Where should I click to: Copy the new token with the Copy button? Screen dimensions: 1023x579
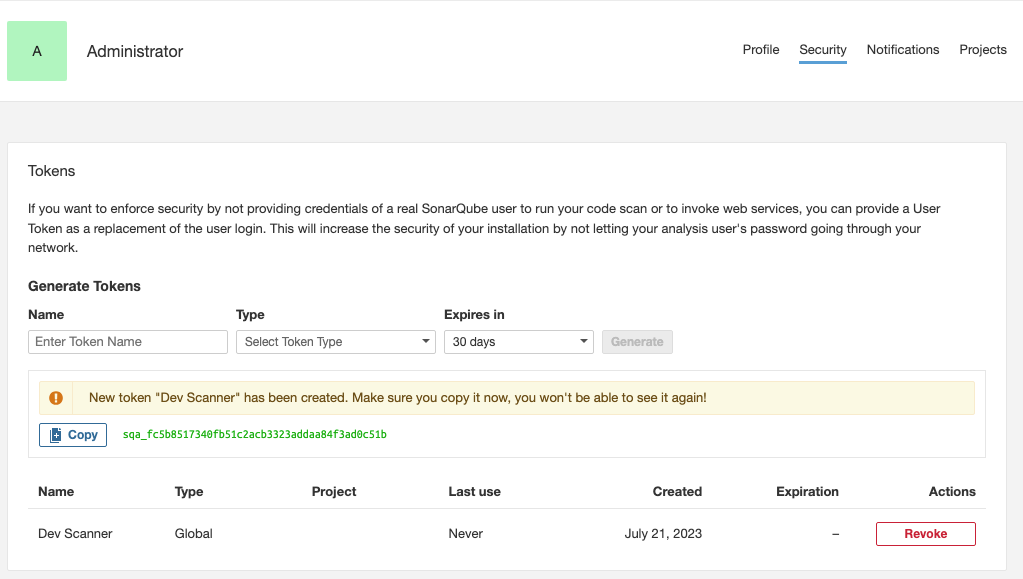coord(73,435)
